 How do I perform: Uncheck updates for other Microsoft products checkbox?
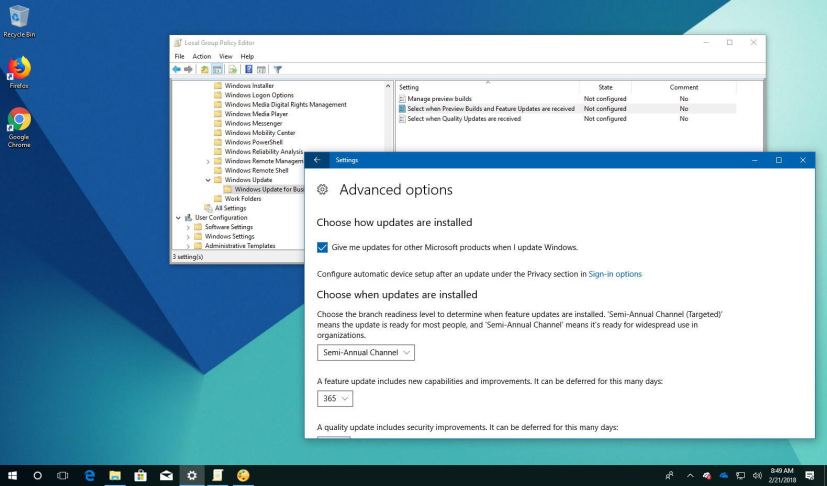(322, 247)
